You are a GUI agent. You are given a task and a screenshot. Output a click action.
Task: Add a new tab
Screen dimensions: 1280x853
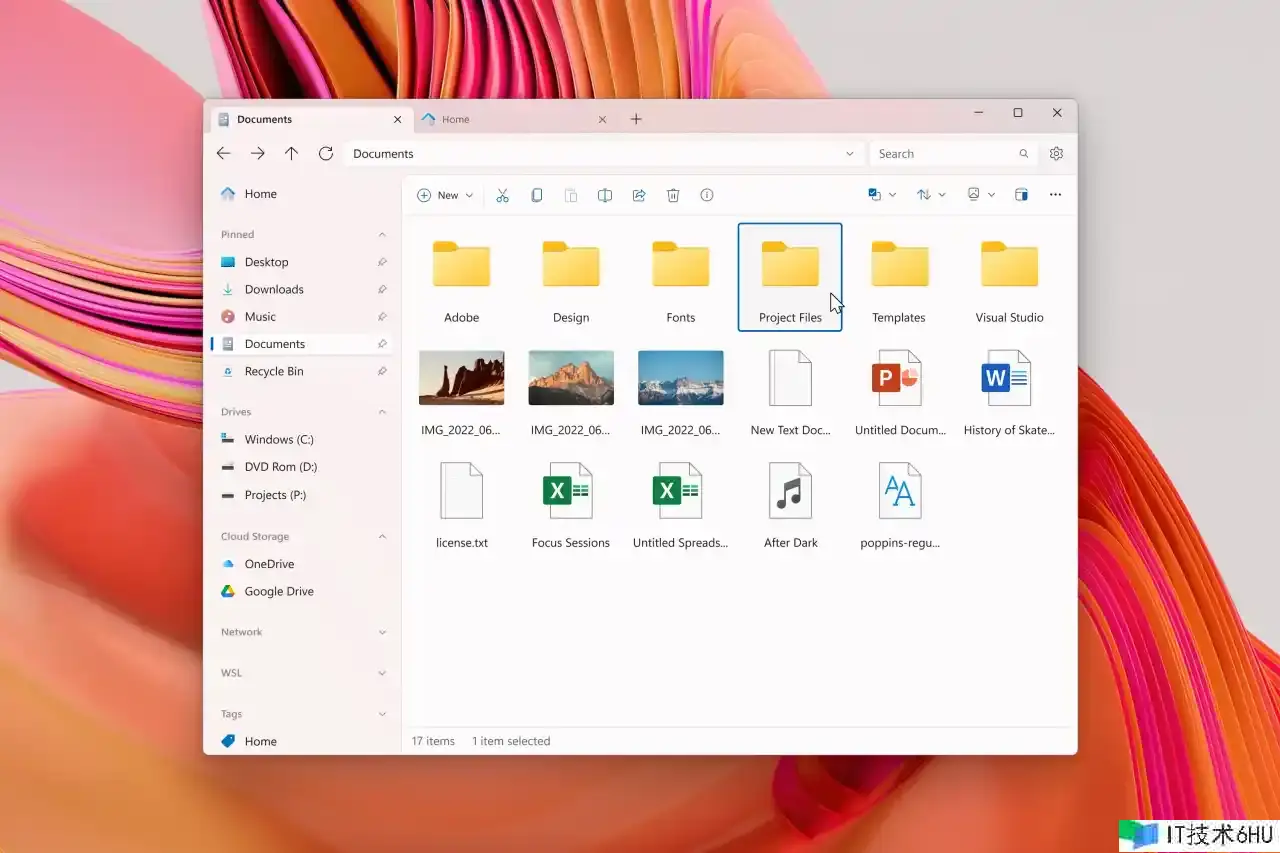click(636, 119)
